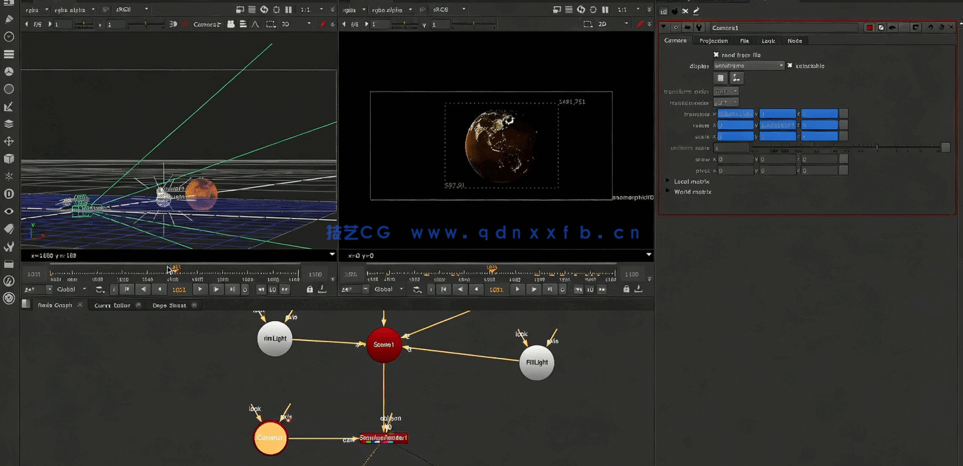This screenshot has height=466, width=963.
Task: Expand the World matrix section
Action: pyautogui.click(x=668, y=191)
